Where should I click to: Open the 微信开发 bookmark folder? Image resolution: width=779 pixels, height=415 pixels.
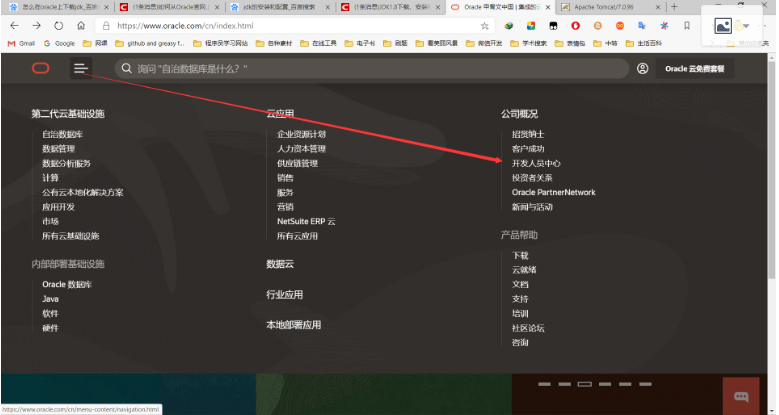(484, 43)
